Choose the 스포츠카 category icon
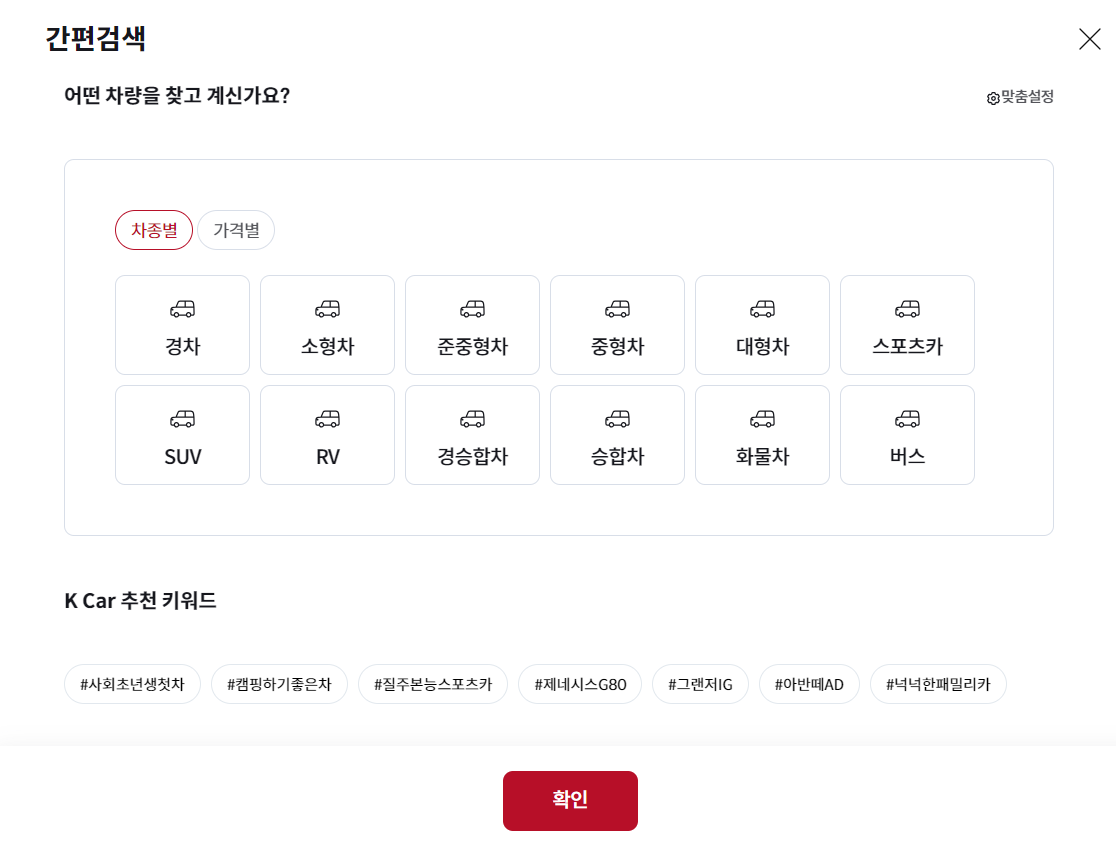Screen dimensions: 1116x843 tap(907, 324)
